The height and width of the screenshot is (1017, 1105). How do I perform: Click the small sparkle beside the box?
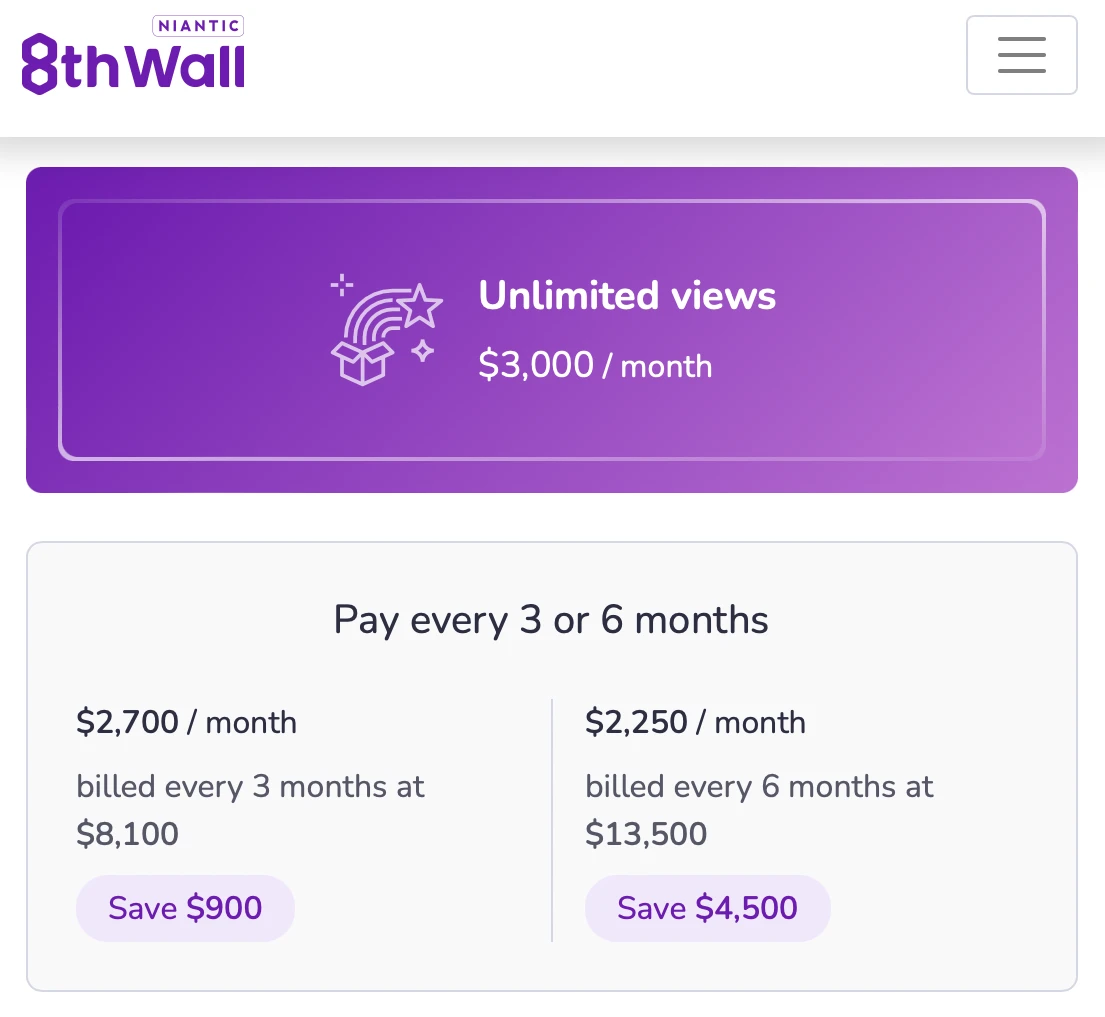(422, 350)
